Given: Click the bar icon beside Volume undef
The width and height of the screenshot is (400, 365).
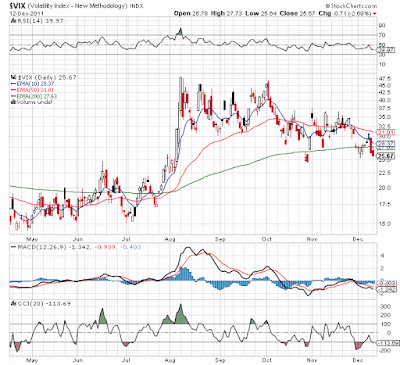Looking at the screenshot, I should 13,102.
